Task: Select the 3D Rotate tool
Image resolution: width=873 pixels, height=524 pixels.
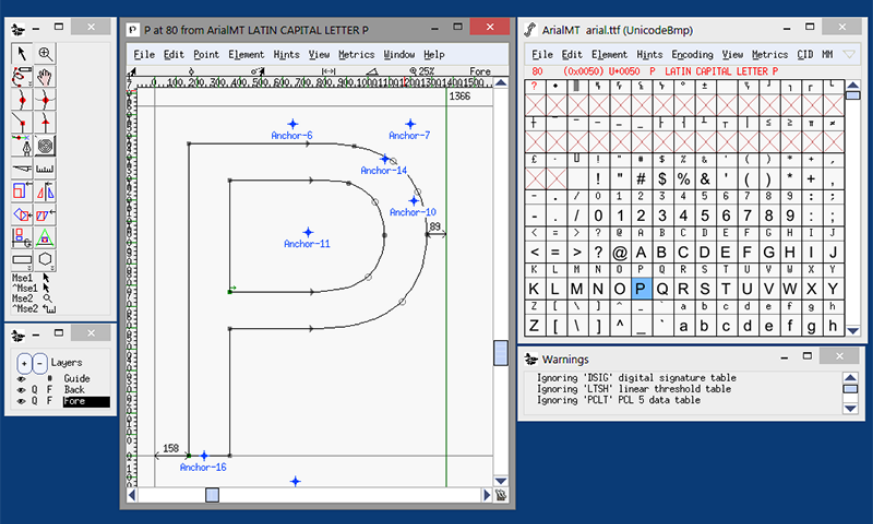Action: click(22, 237)
